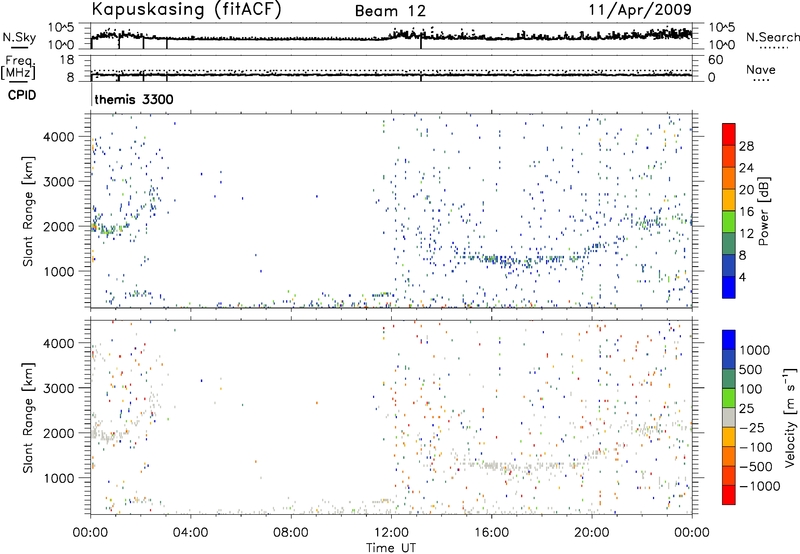Select the gray Velocity segment between 25 and -25

(x=729, y=417)
